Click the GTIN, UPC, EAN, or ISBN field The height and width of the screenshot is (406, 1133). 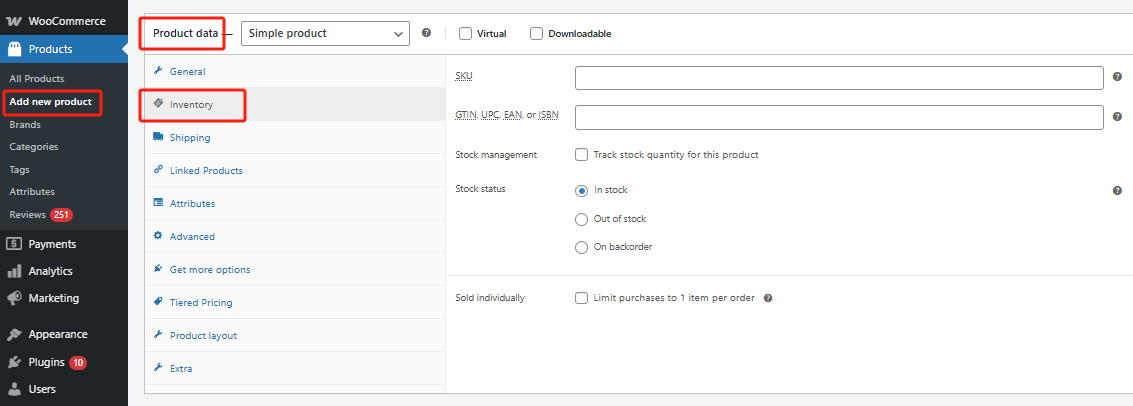pyautogui.click(x=839, y=117)
